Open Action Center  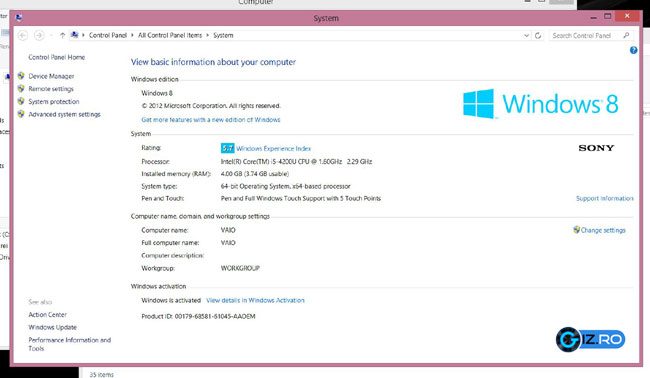47,315
